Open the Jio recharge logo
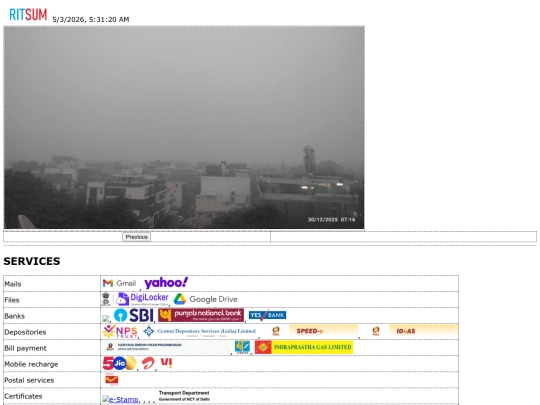This screenshot has height=405, width=540. [120, 363]
